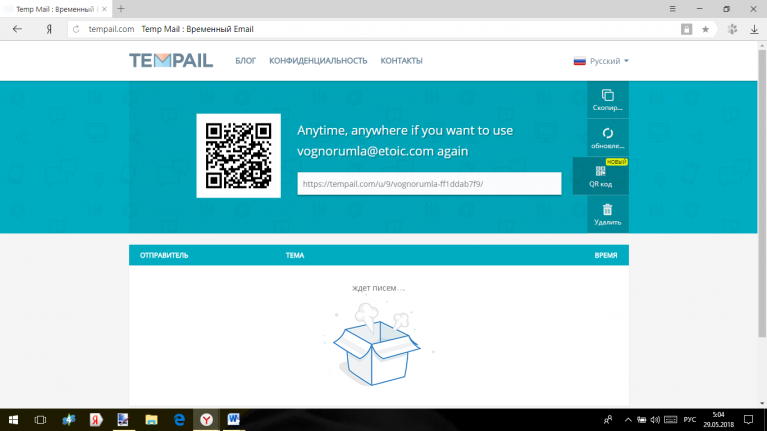The width and height of the screenshot is (767, 431).
Task: Open browser downloads arrow
Action: (x=754, y=29)
